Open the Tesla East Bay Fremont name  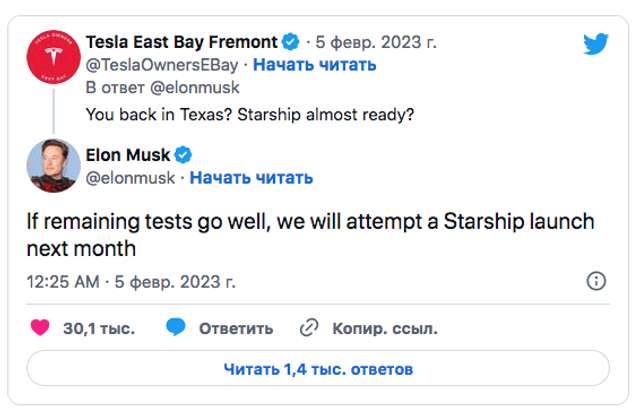pos(182,42)
